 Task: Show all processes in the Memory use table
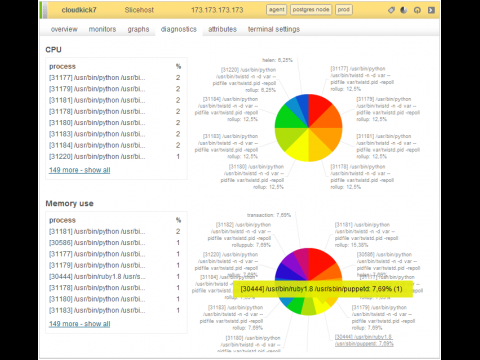(x=79, y=324)
